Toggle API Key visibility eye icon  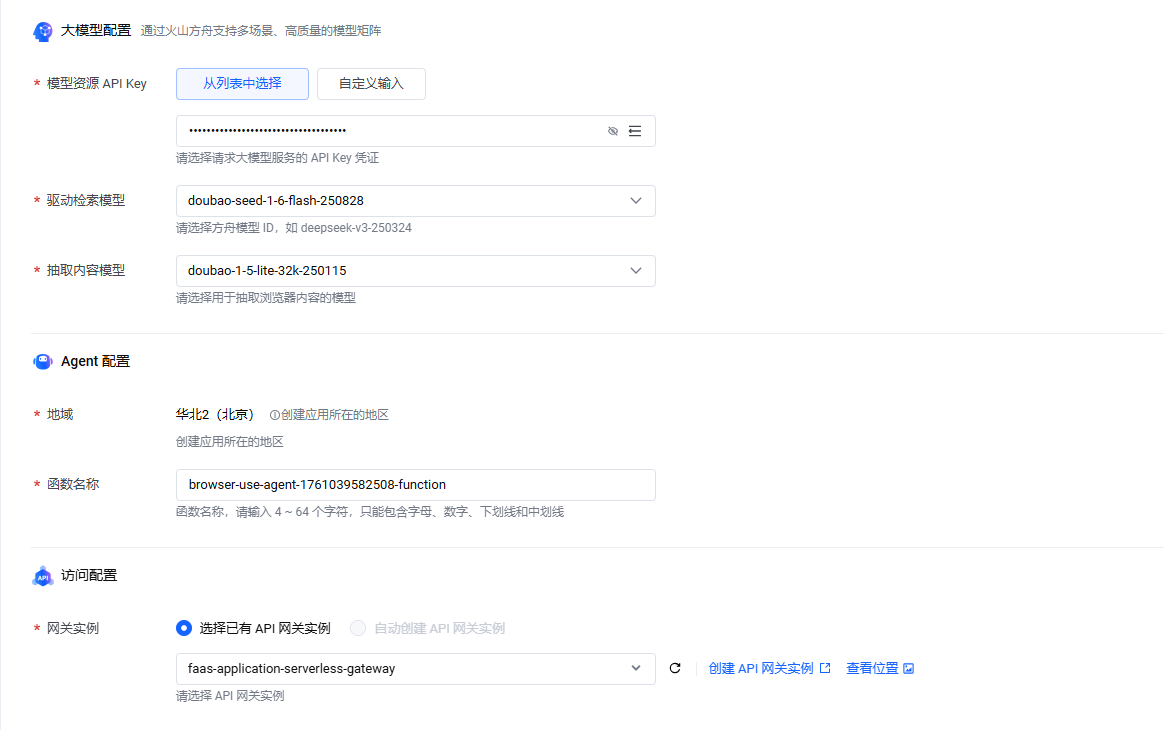click(613, 131)
